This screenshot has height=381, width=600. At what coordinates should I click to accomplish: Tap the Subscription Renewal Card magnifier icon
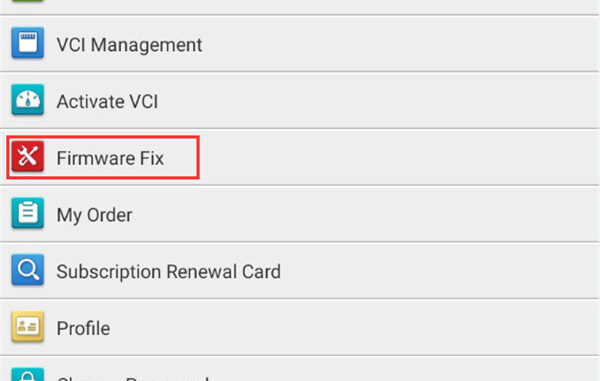(x=28, y=270)
